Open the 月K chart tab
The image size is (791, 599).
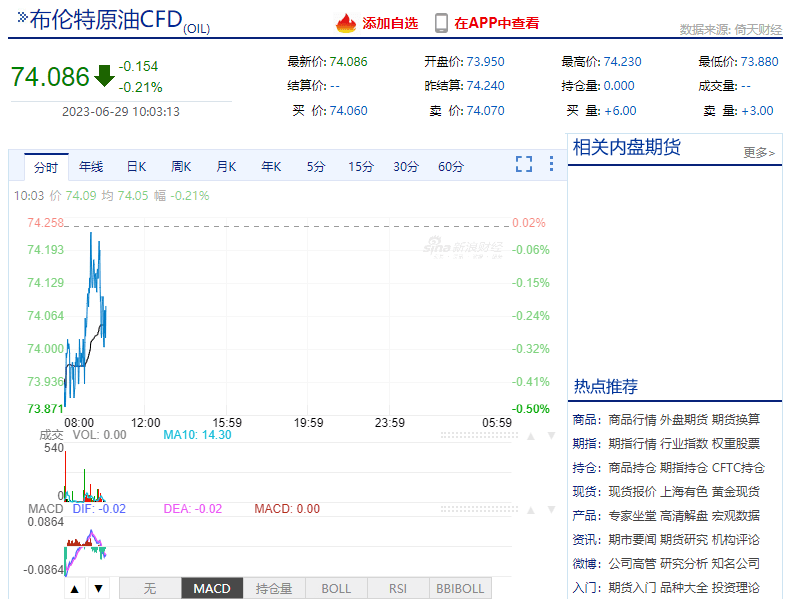[226, 167]
